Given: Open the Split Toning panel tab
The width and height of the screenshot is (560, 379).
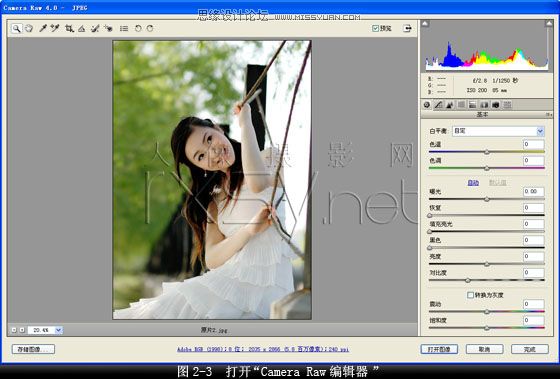Looking at the screenshot, I should point(472,105).
